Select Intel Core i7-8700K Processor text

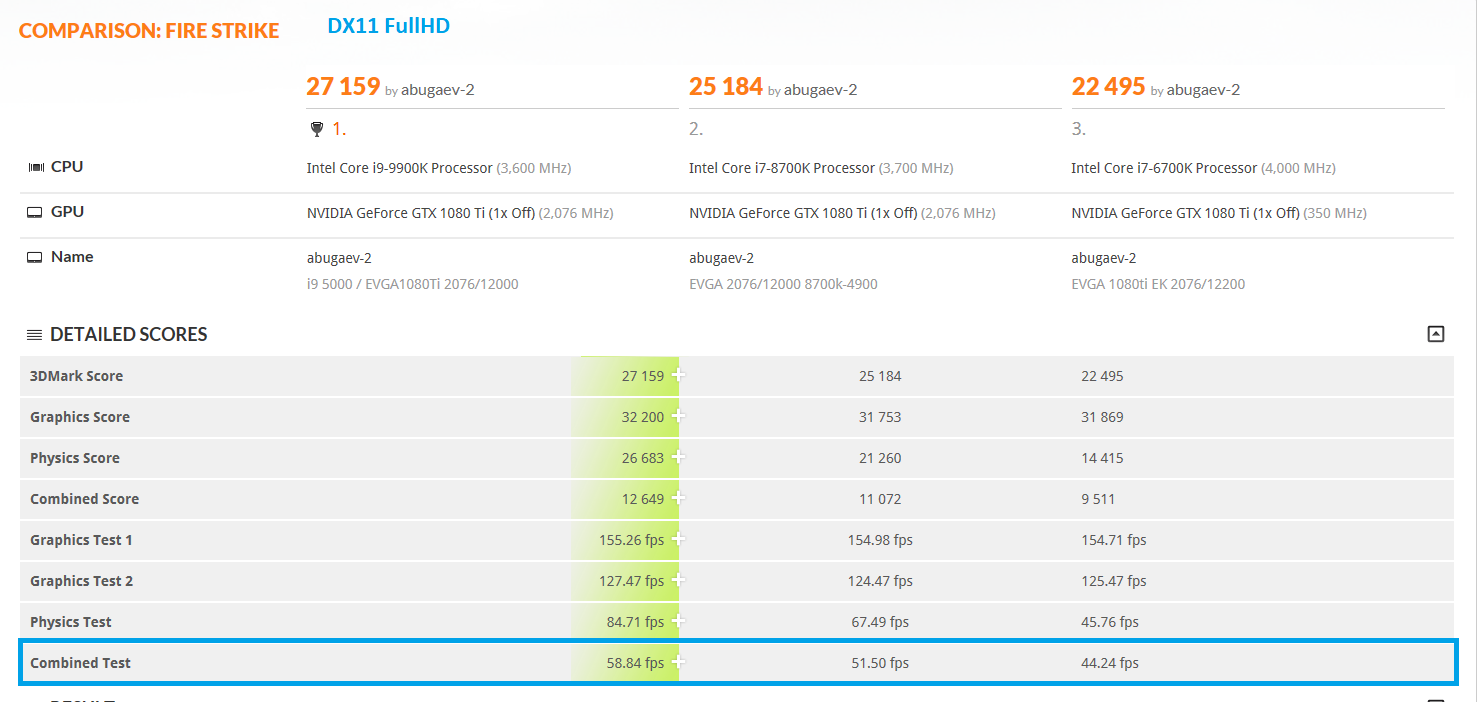pyautogui.click(x=782, y=168)
